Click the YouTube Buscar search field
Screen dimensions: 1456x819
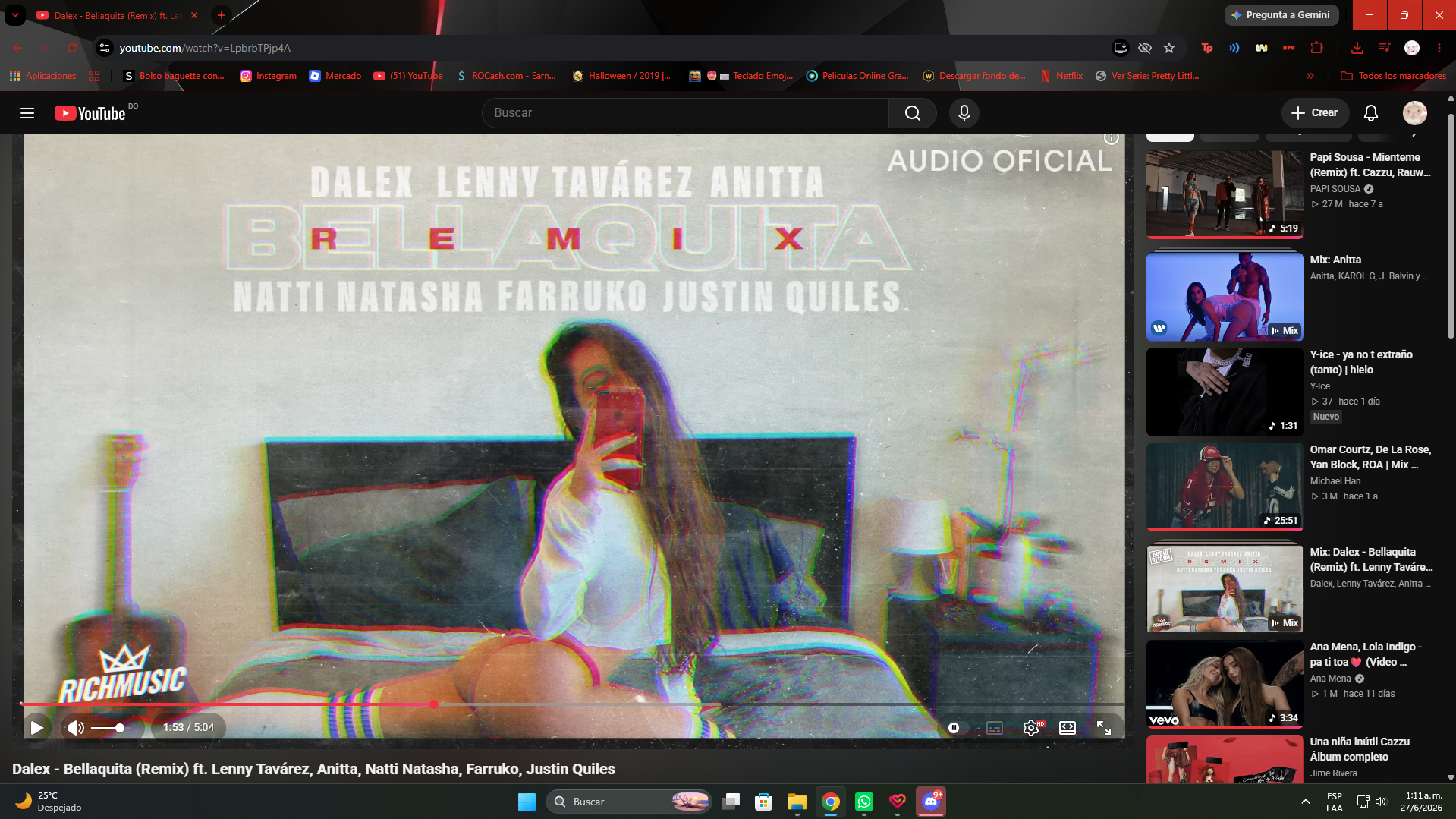(685, 113)
